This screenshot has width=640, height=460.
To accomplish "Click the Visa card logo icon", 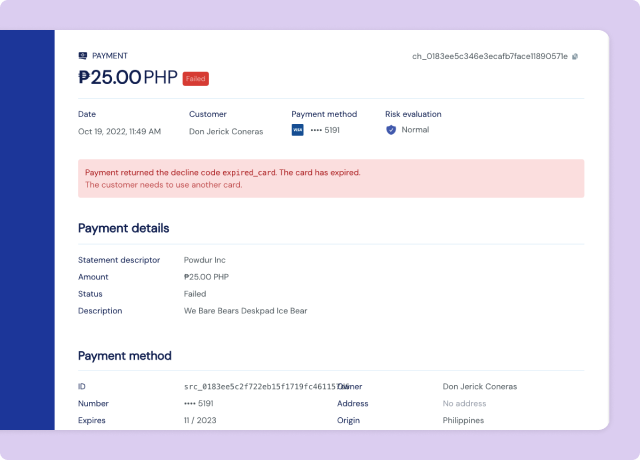I will point(298,130).
